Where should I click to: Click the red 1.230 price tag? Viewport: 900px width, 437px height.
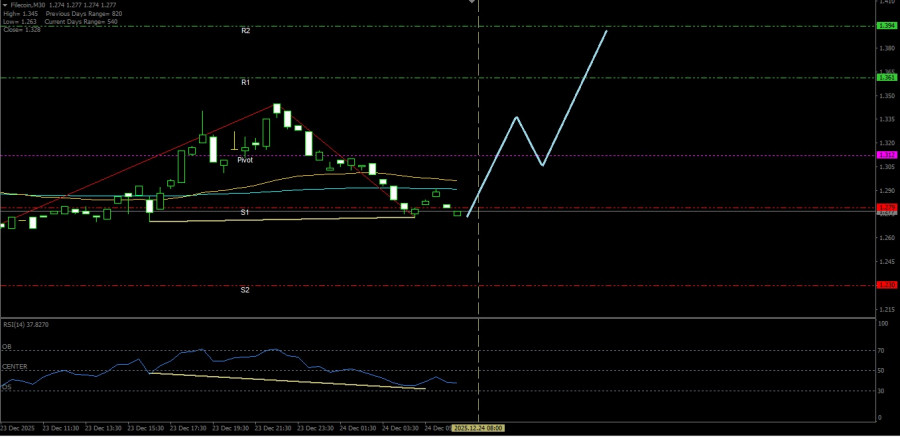point(886,285)
